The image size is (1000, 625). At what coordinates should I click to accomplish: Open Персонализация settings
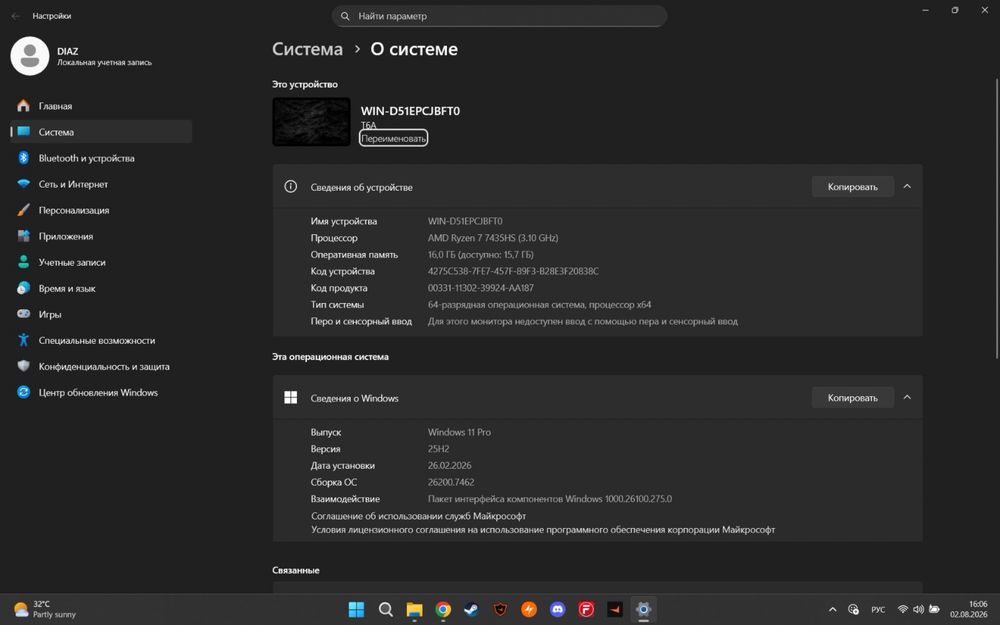[101, 210]
